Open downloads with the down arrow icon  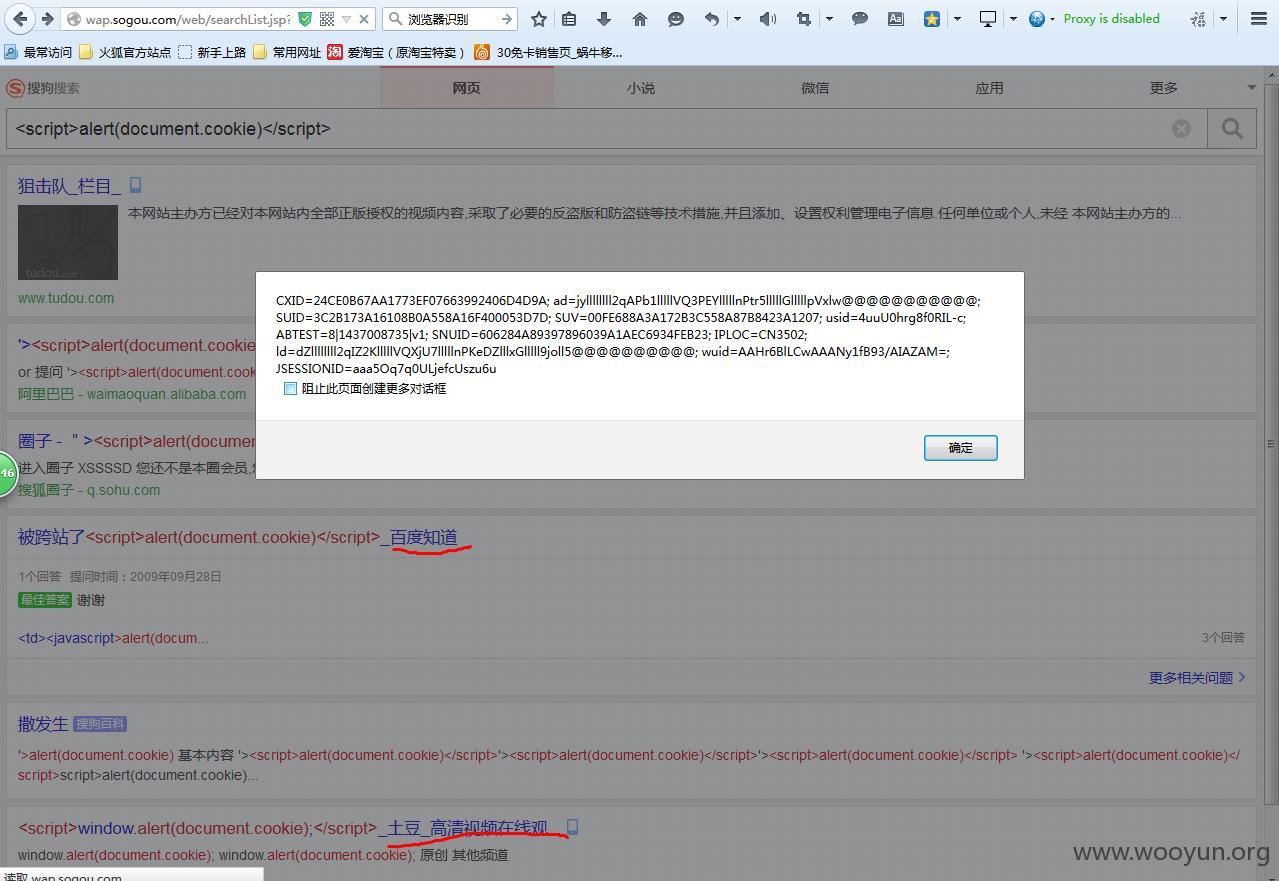tap(604, 18)
